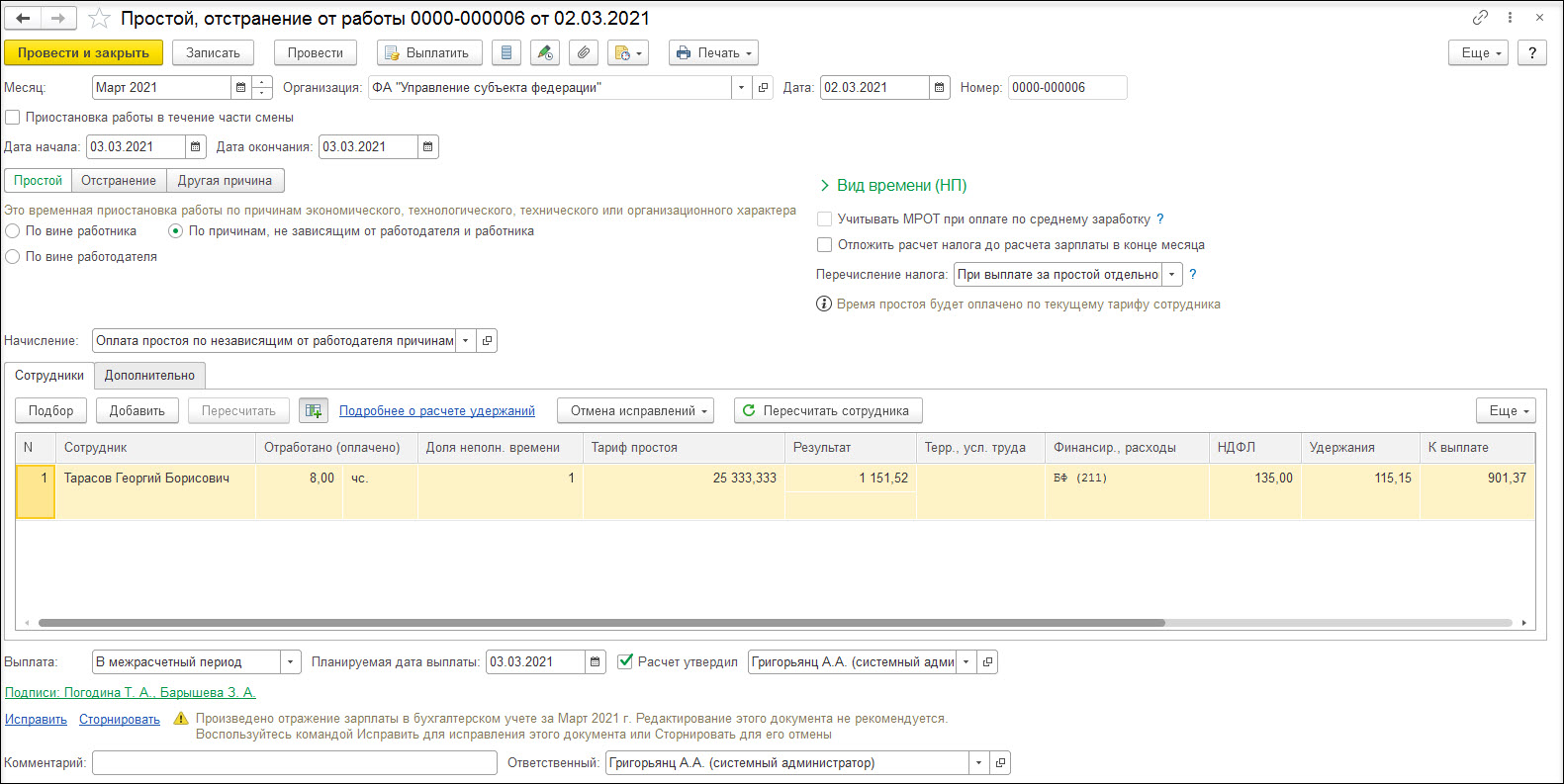Click the table horizontal scrollbar
The height and width of the screenshot is (784, 1564).
tap(601, 623)
